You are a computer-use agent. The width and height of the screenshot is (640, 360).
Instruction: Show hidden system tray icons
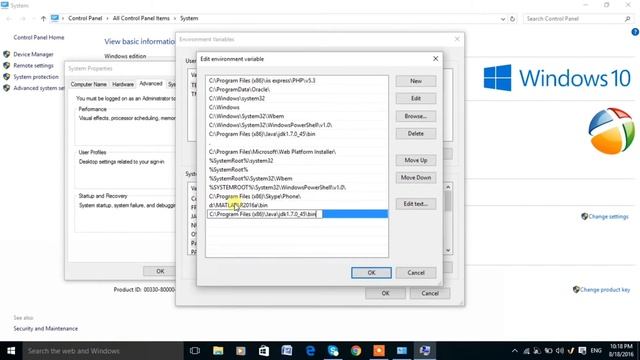point(515,351)
